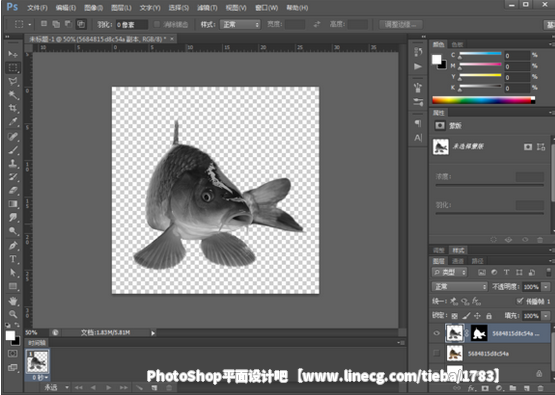Show the hidden 5684815d8c54a layer
The image size is (555, 395).
point(436,353)
